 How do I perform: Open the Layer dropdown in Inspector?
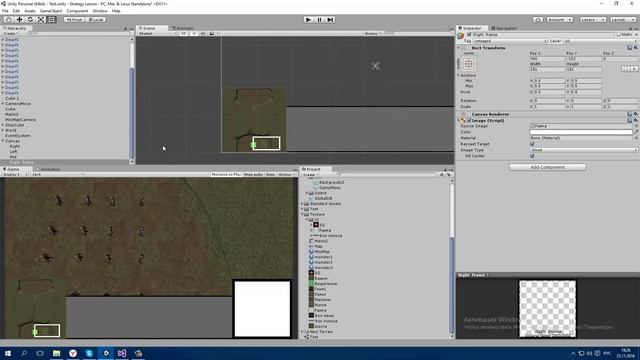[x=600, y=41]
